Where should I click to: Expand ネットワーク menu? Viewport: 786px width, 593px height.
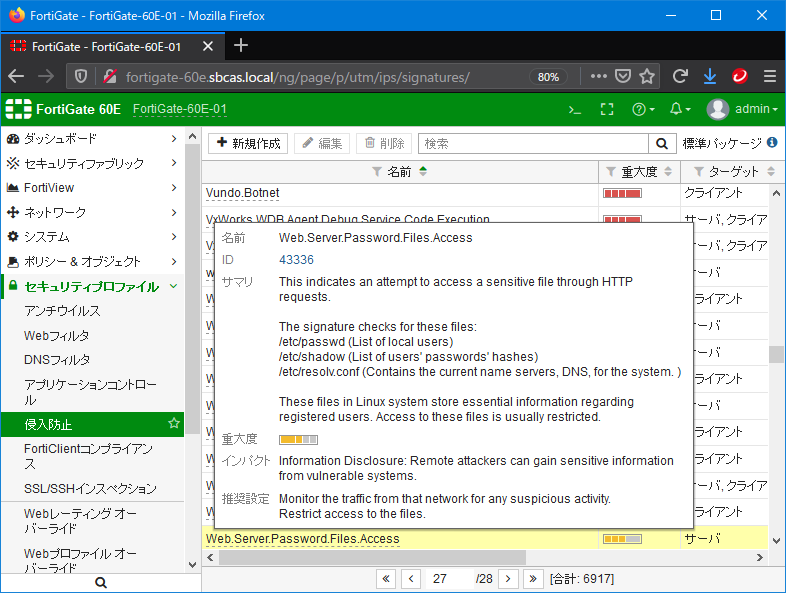tap(92, 213)
